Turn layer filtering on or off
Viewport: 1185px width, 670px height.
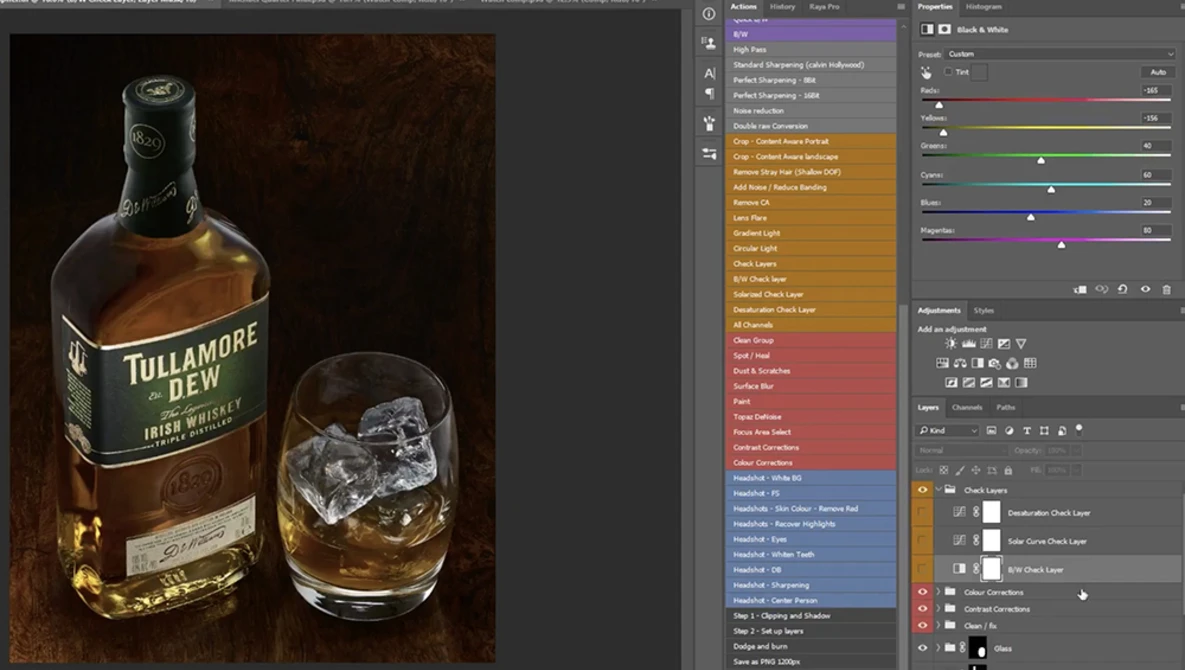click(x=1079, y=429)
